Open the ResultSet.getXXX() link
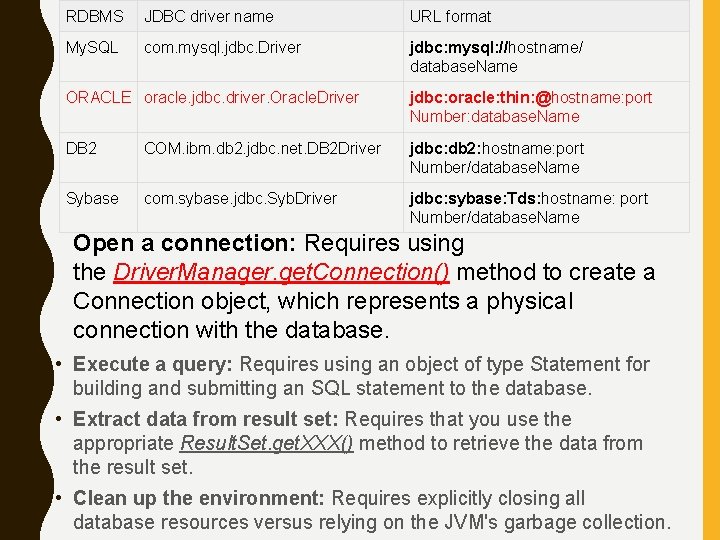This screenshot has height=540, width=720. [266, 444]
